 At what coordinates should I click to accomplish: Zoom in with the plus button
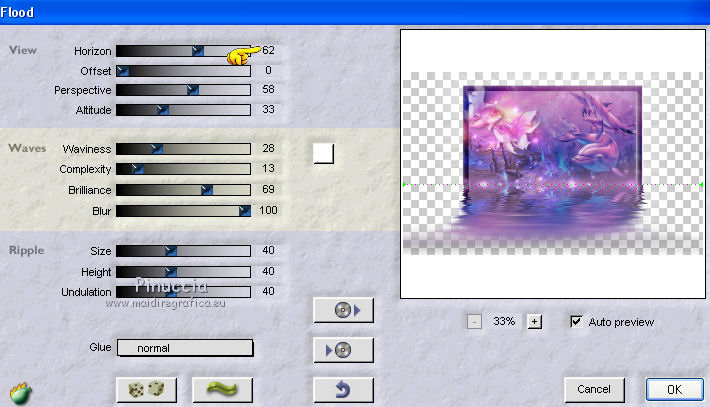tap(534, 322)
